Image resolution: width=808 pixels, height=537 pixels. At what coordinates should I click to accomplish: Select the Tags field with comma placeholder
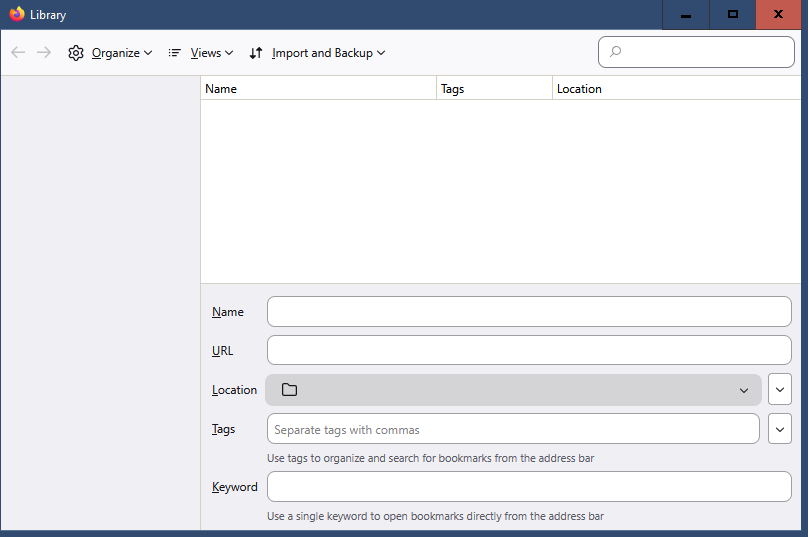point(513,429)
